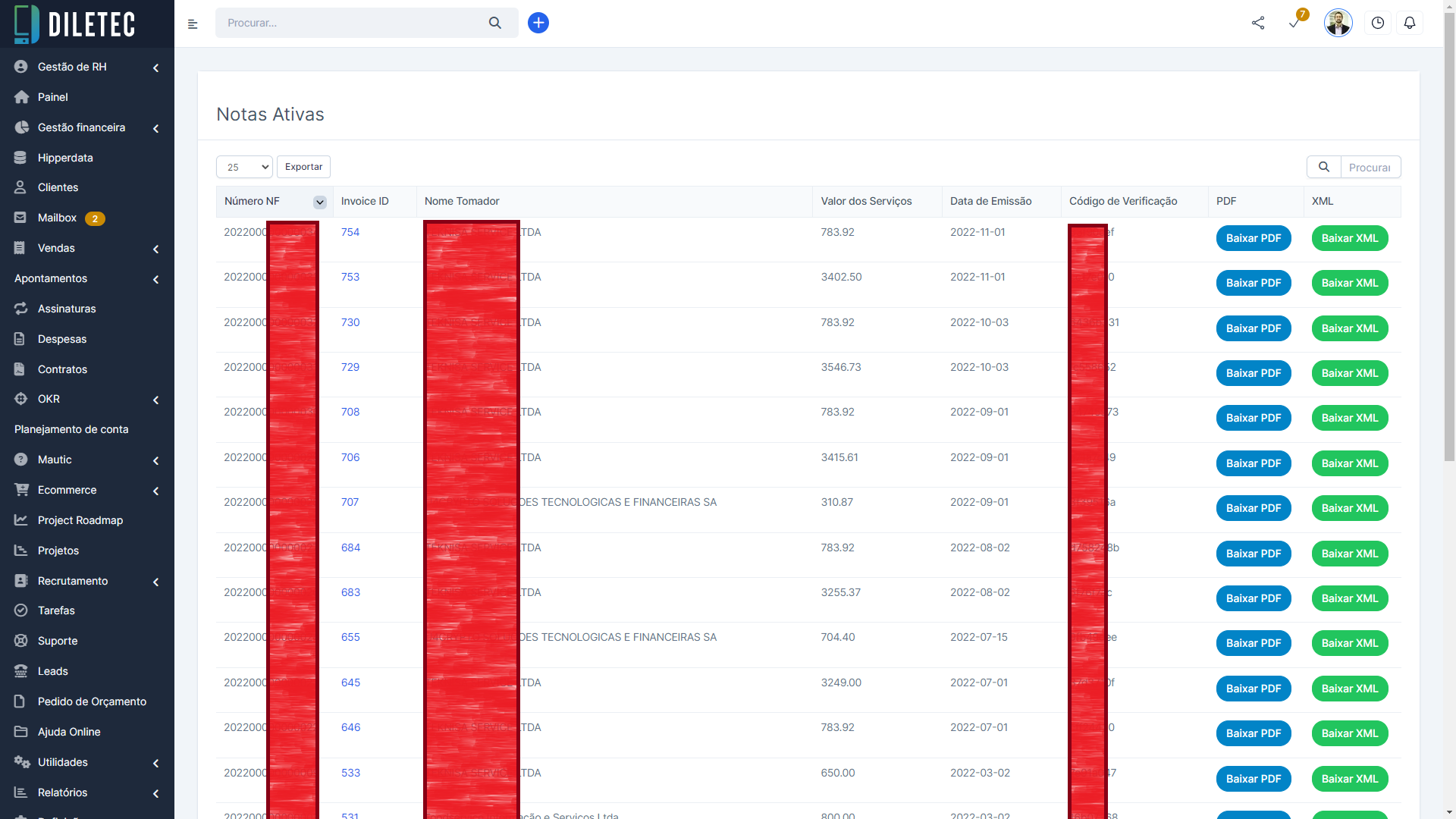Open the tasks checkmark icon with badge
The width and height of the screenshot is (1456, 819).
(x=1294, y=23)
